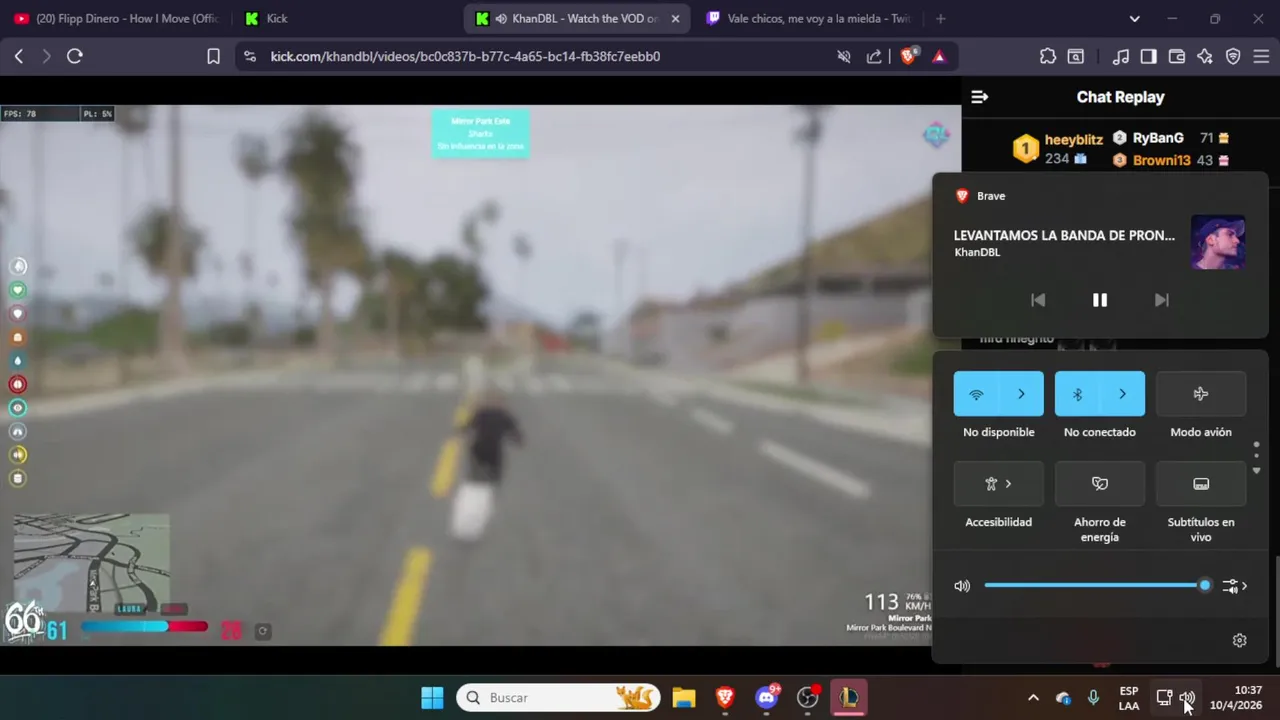
Task: Enable Modo avión
Action: pyautogui.click(x=1201, y=394)
